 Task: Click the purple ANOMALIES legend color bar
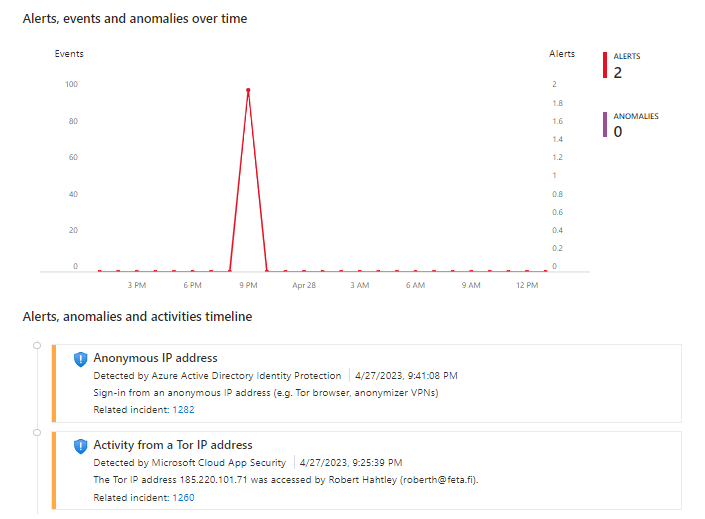point(605,125)
